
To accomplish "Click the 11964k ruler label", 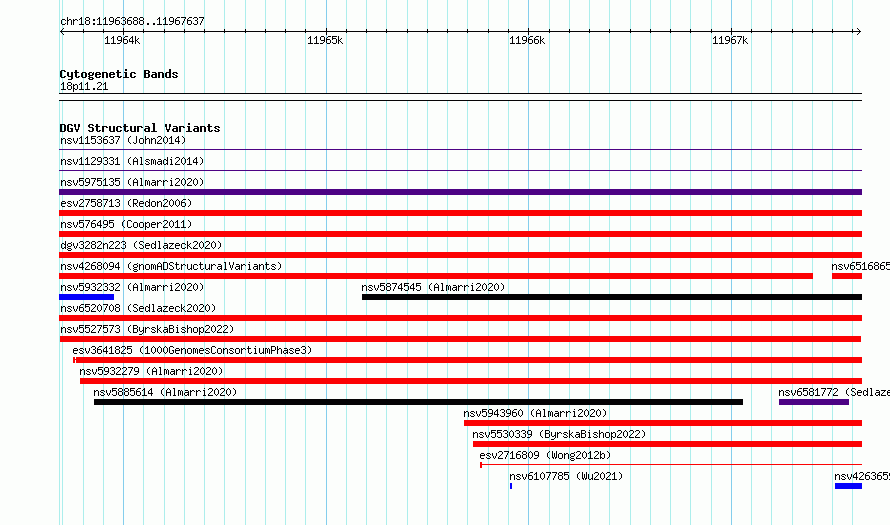I will click(122, 40).
